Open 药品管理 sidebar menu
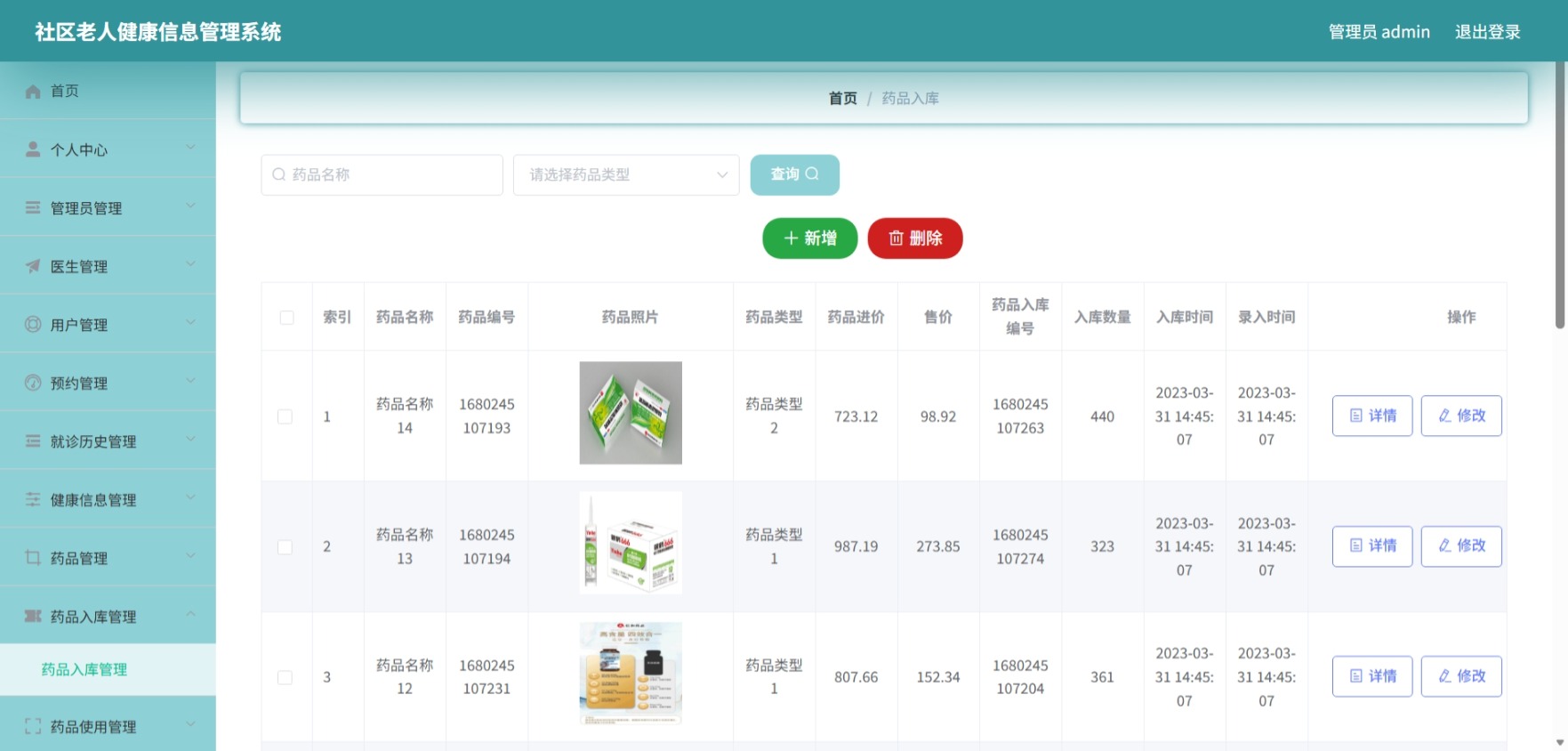The image size is (1568, 751). pos(108,558)
